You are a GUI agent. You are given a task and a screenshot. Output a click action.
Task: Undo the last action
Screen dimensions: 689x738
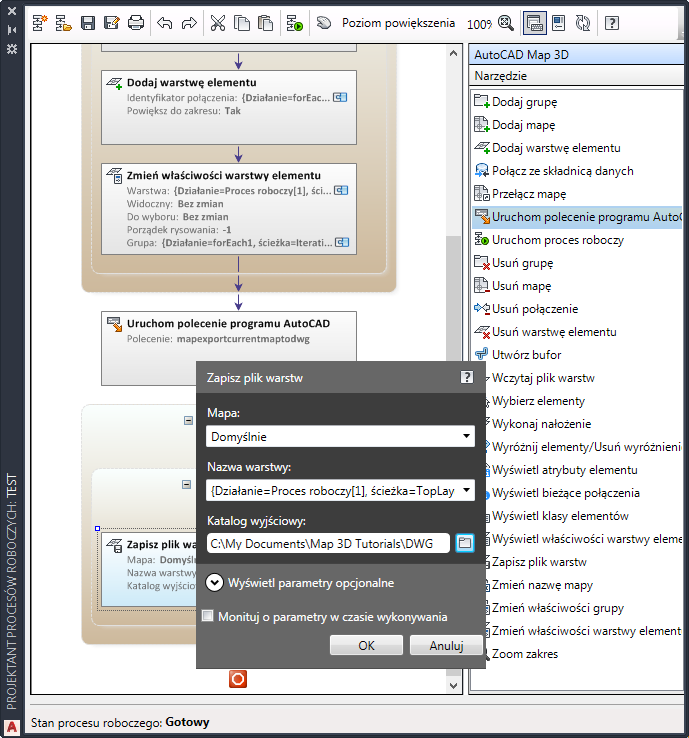[x=165, y=23]
